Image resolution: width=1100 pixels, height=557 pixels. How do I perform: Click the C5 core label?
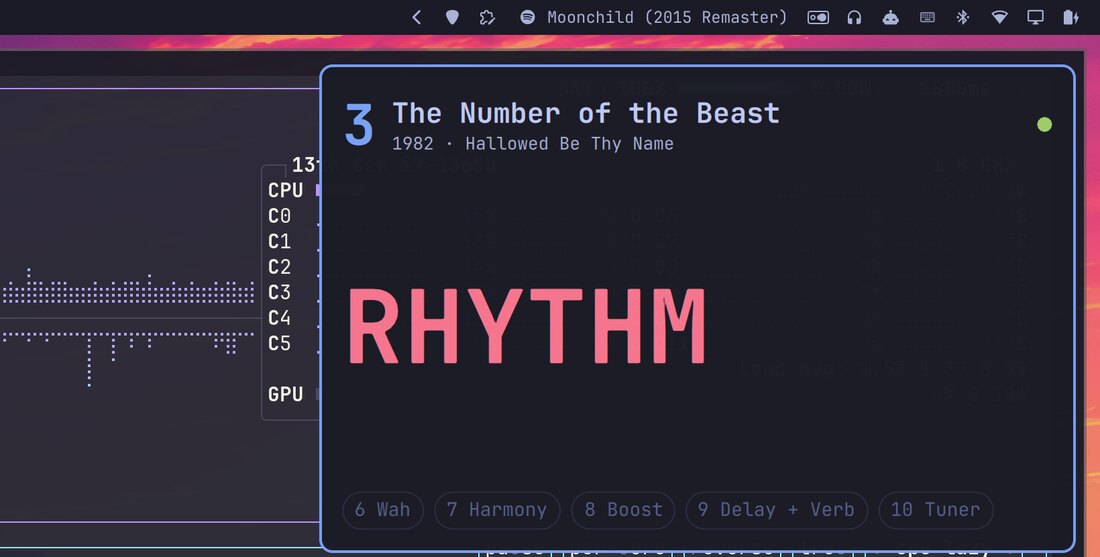[x=279, y=343]
